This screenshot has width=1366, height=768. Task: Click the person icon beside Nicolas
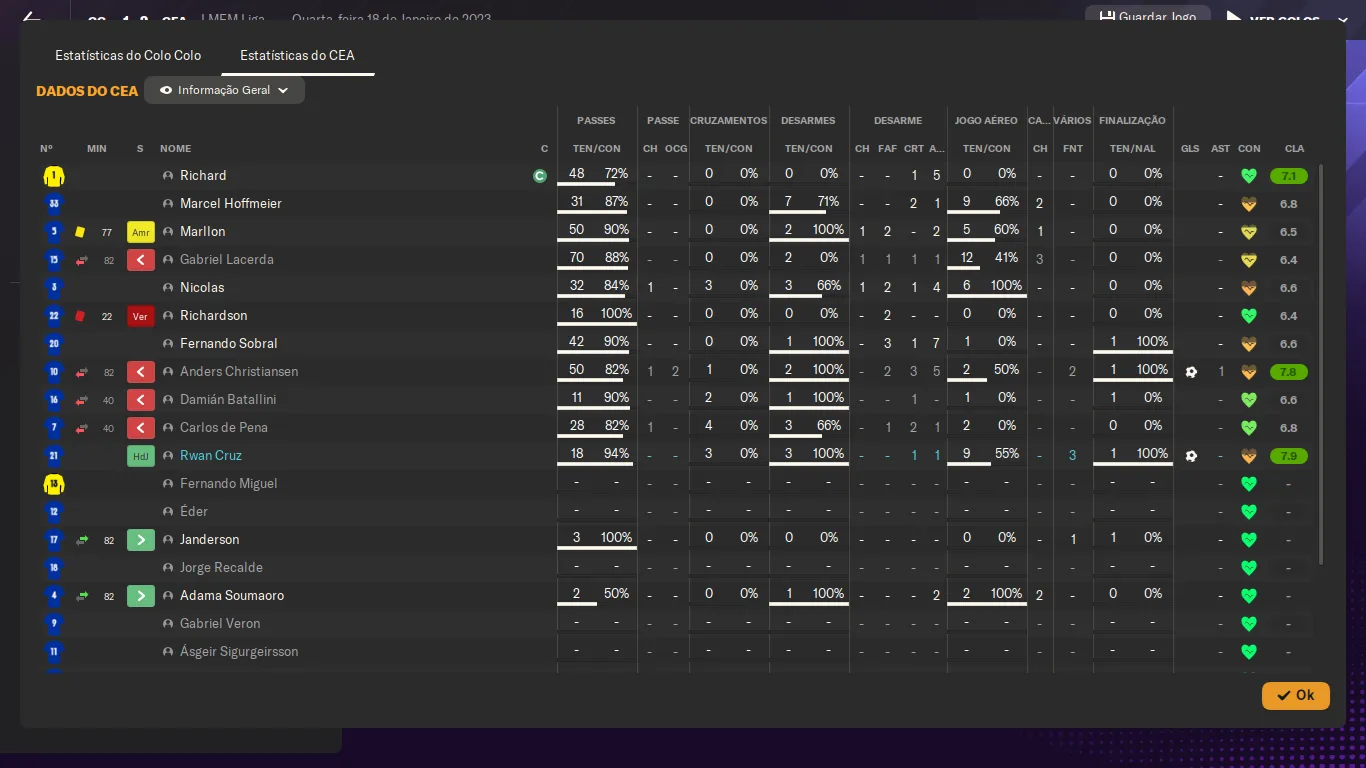pos(168,288)
